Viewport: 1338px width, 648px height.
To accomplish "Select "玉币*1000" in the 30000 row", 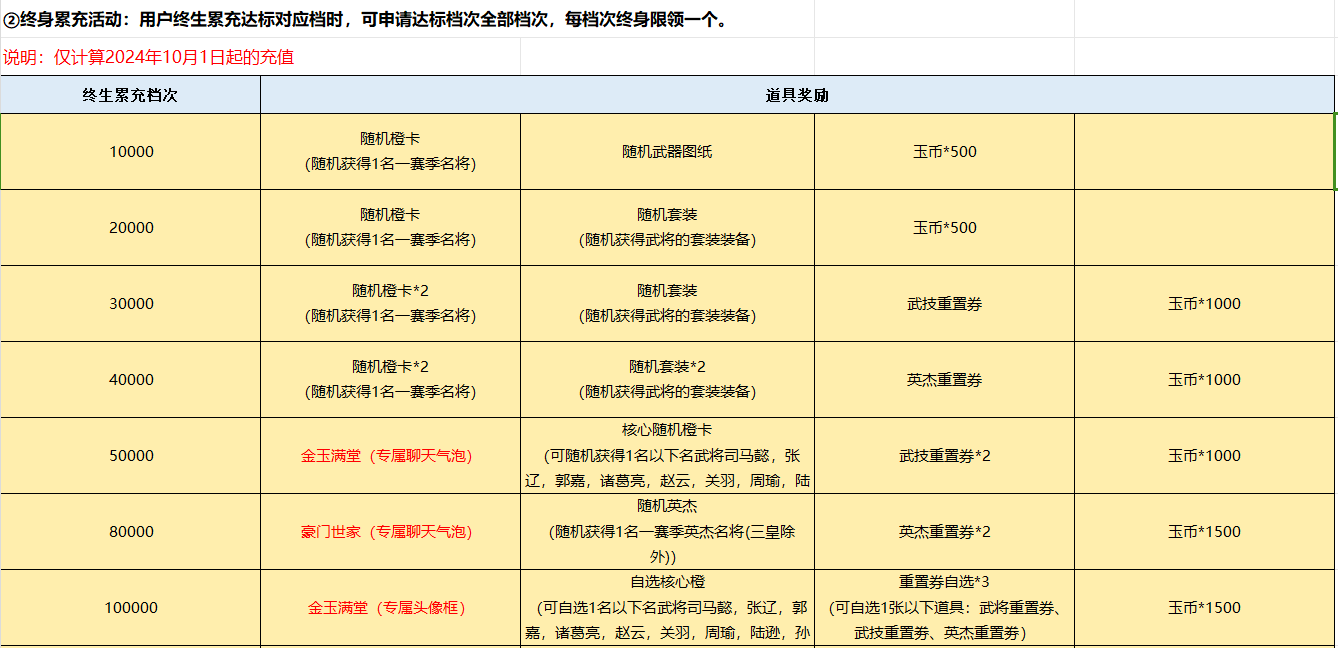I will pos(1204,304).
